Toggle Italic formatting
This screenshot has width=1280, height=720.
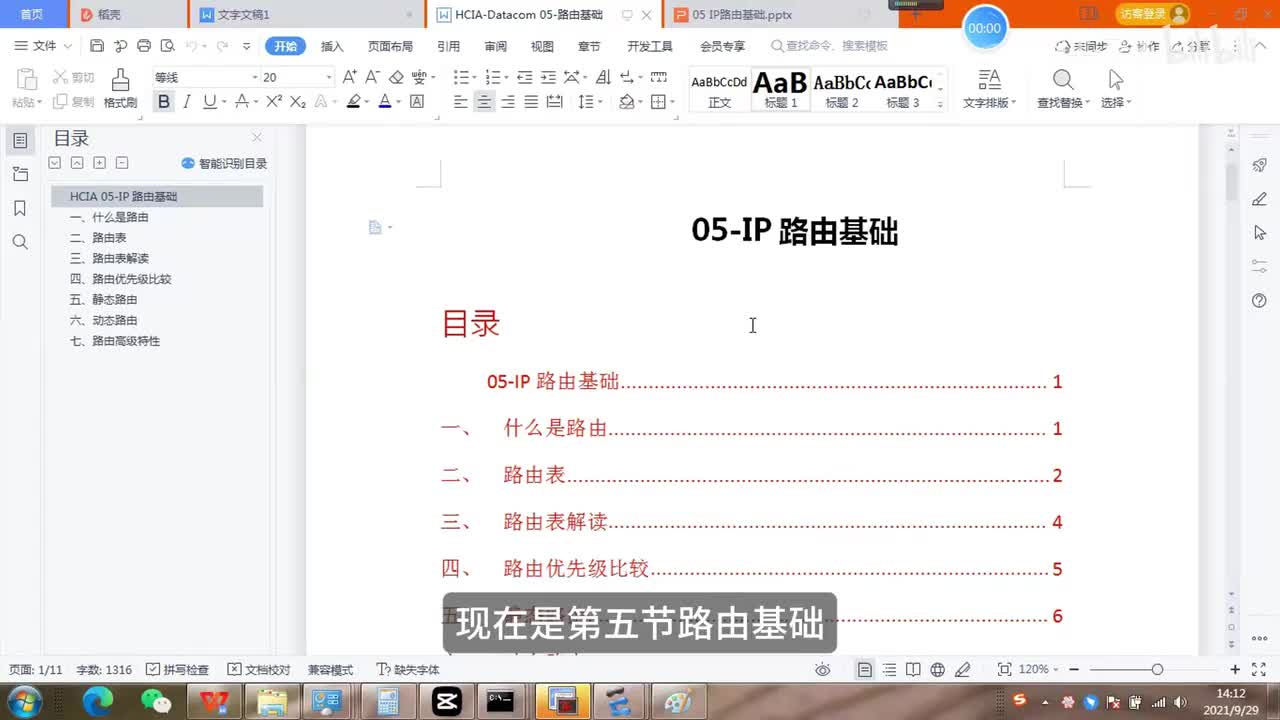click(x=187, y=101)
